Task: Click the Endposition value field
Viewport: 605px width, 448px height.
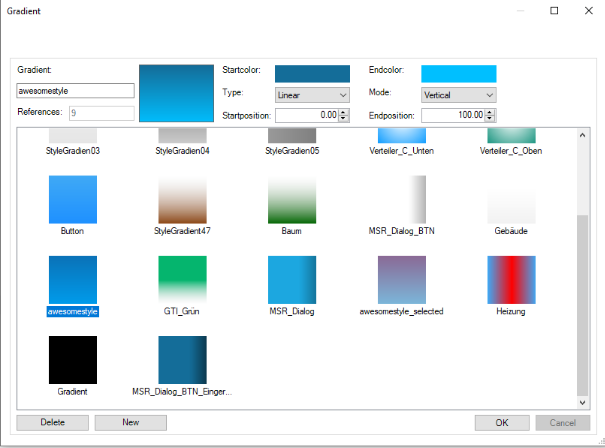Action: tap(453, 115)
